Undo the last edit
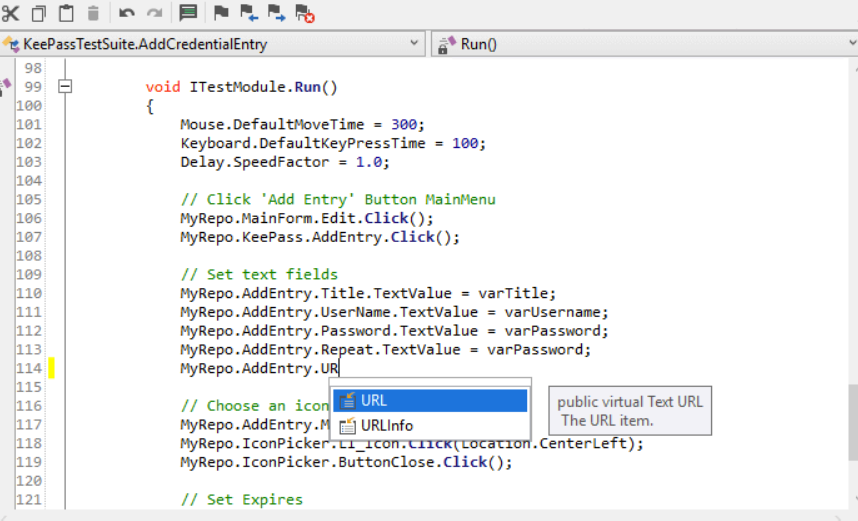 click(127, 13)
